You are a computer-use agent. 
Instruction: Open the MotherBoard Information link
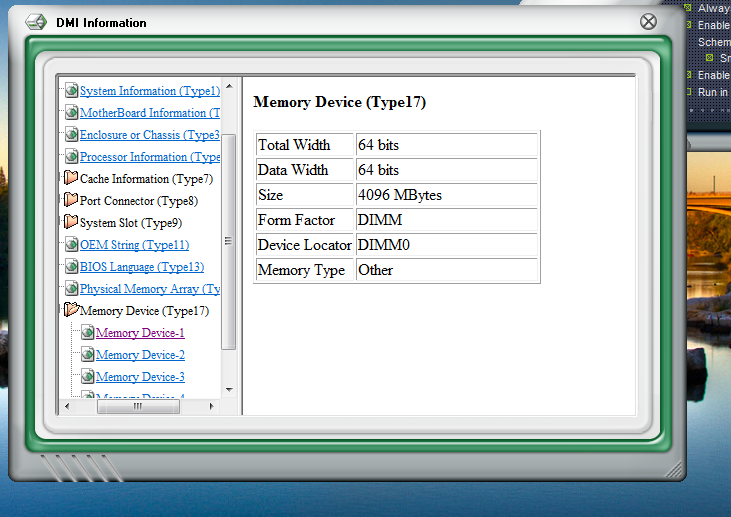pos(149,113)
